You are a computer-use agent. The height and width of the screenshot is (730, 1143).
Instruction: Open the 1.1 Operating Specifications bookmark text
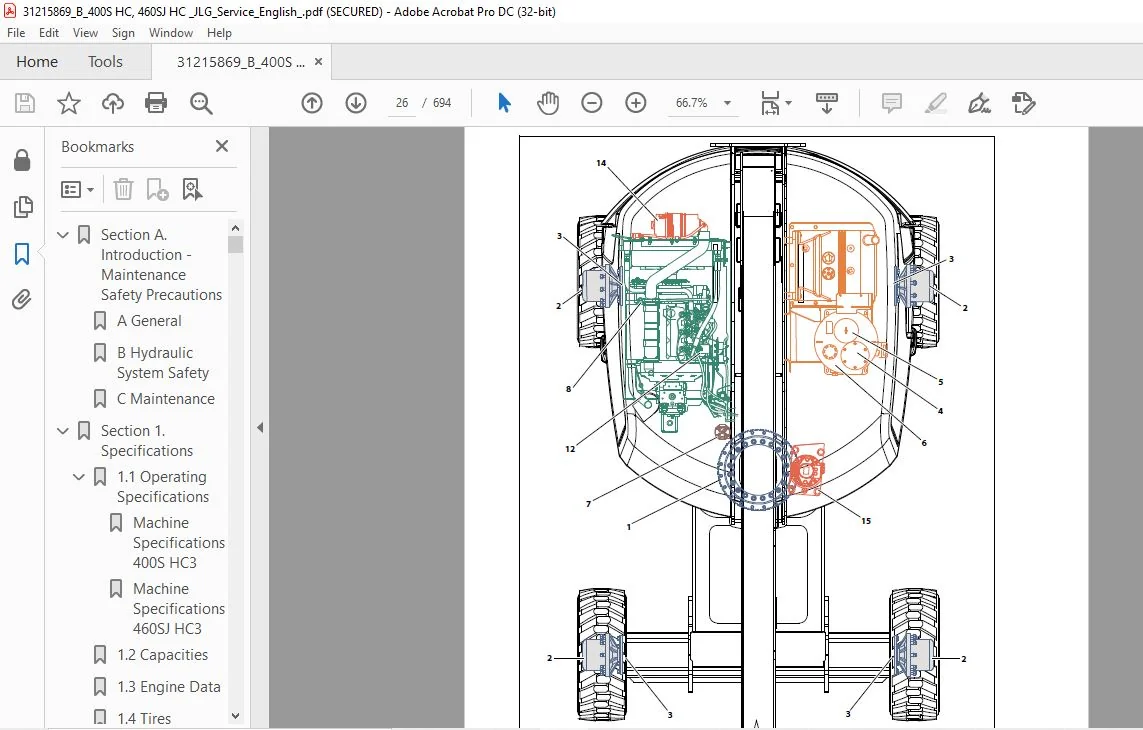[x=163, y=486]
